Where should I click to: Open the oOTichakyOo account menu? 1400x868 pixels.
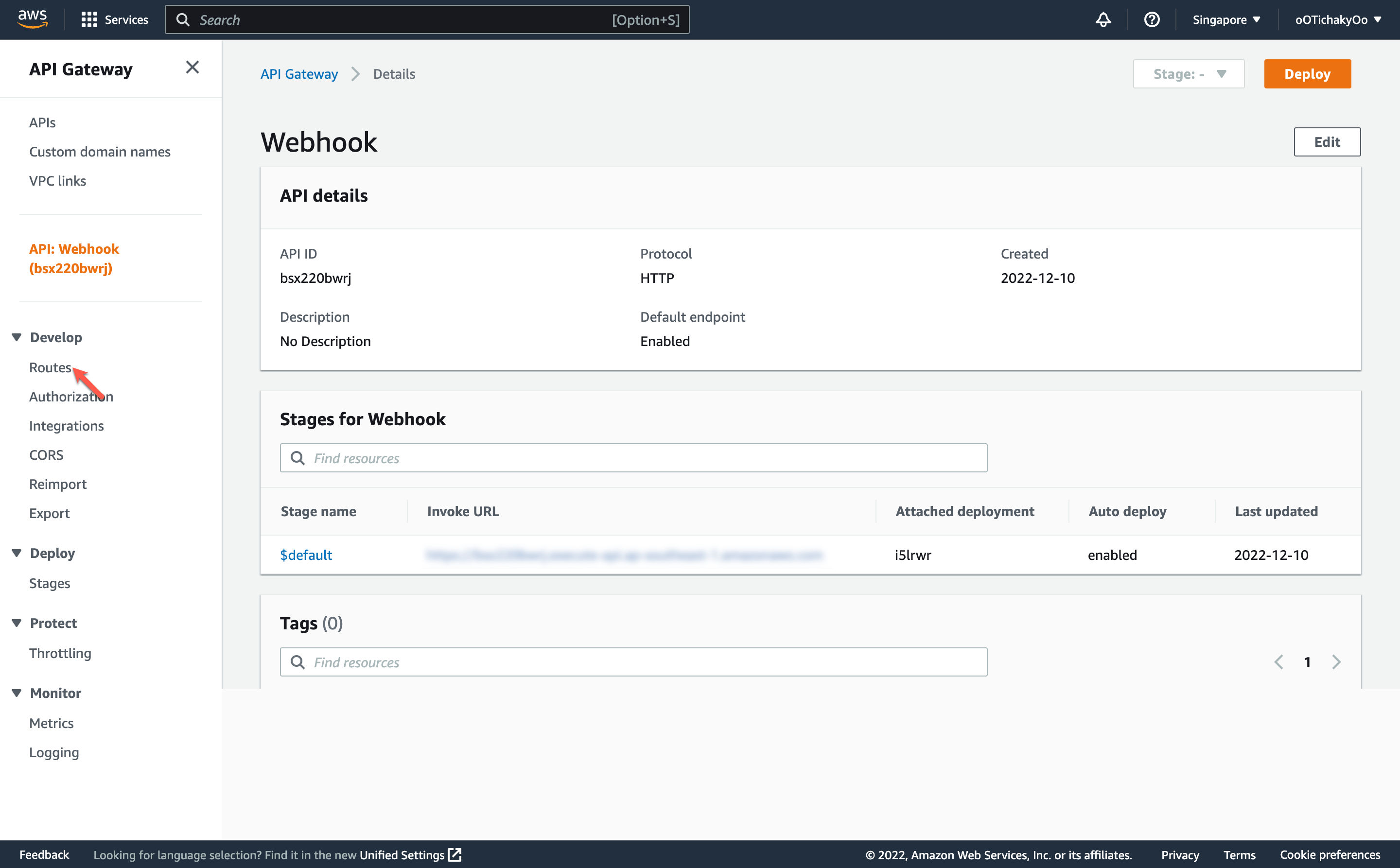pos(1338,19)
